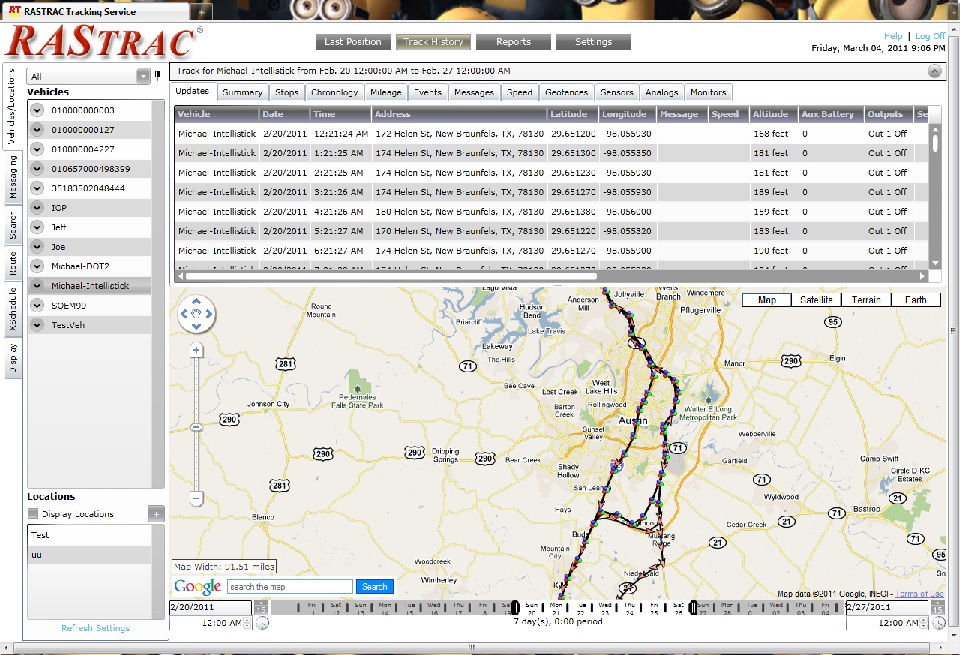Click the map Search button
Viewport: 960px width, 655px height.
pyautogui.click(x=375, y=586)
